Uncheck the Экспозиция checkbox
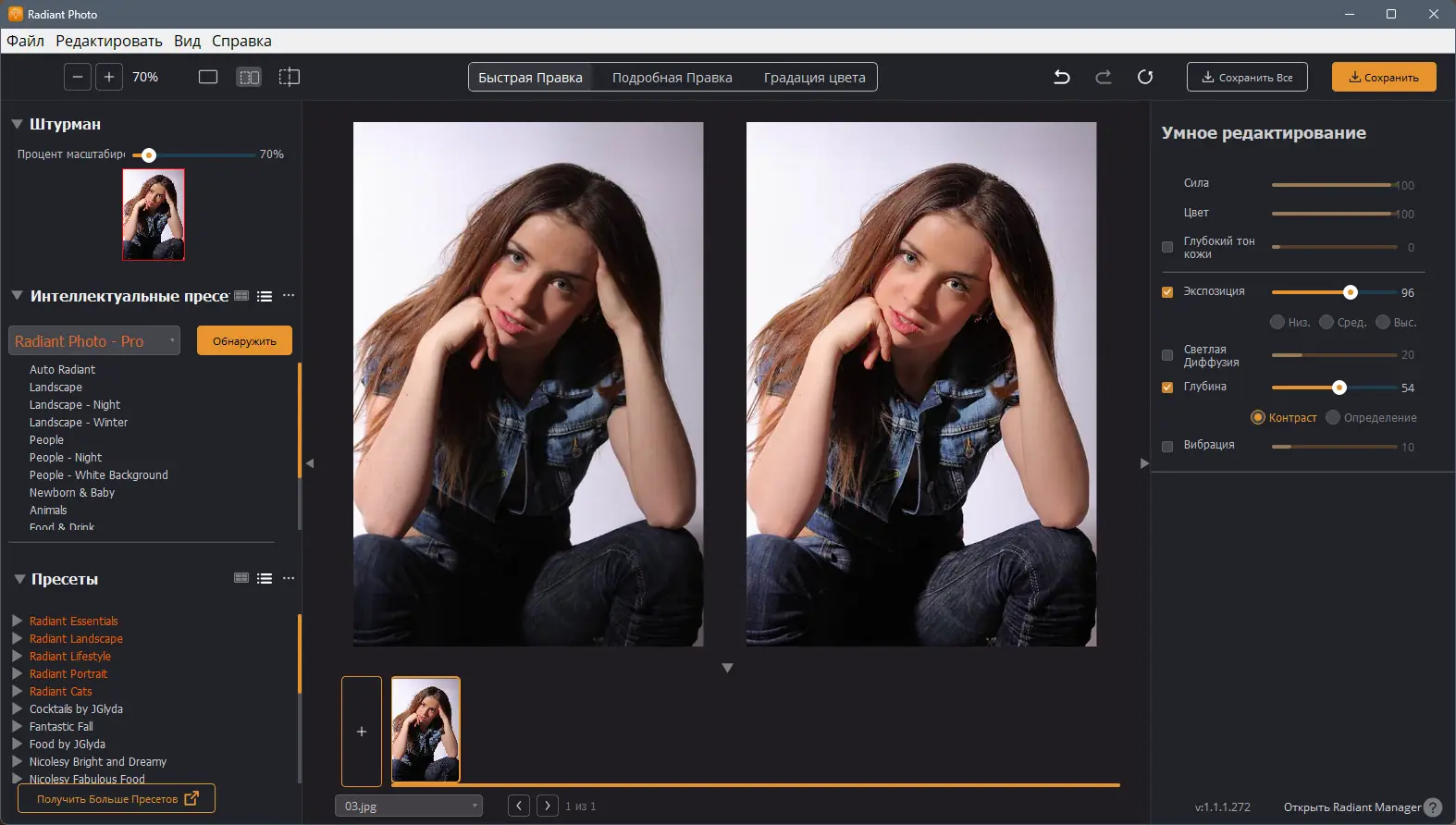Screen dimensions: 1456x825 [1167, 292]
